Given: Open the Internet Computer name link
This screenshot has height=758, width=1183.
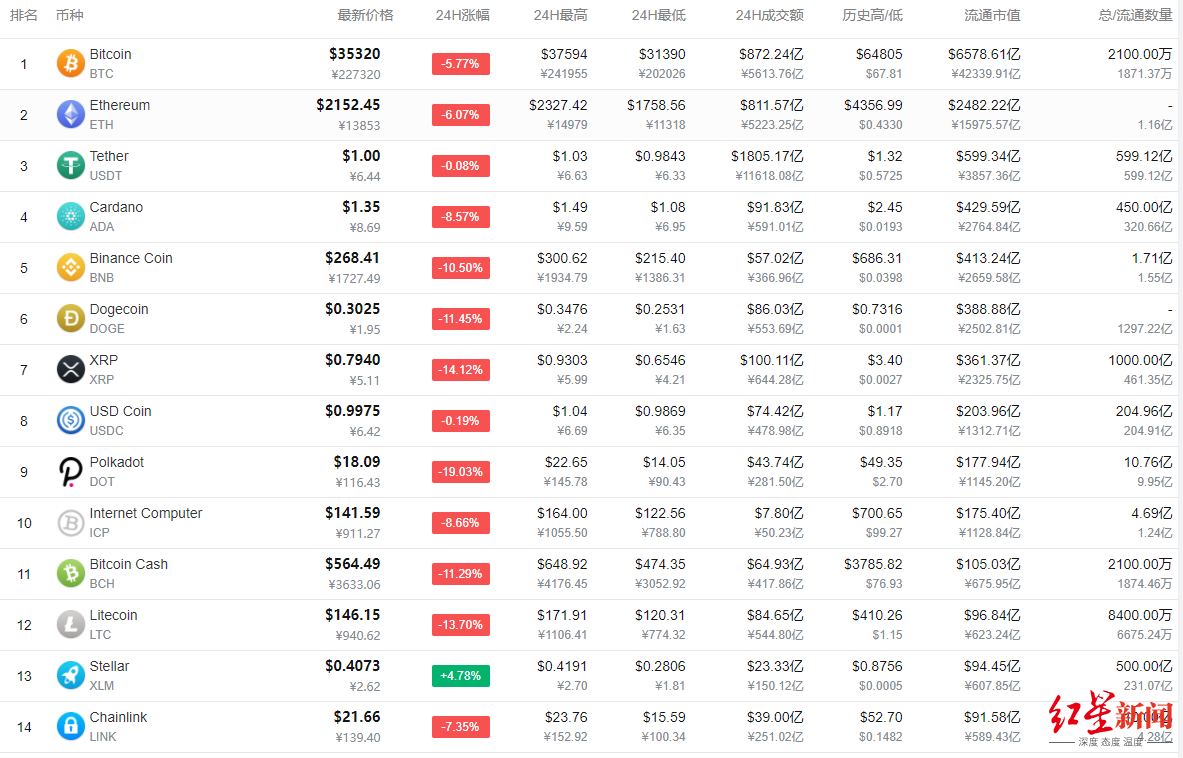Looking at the screenshot, I should tap(146, 513).
